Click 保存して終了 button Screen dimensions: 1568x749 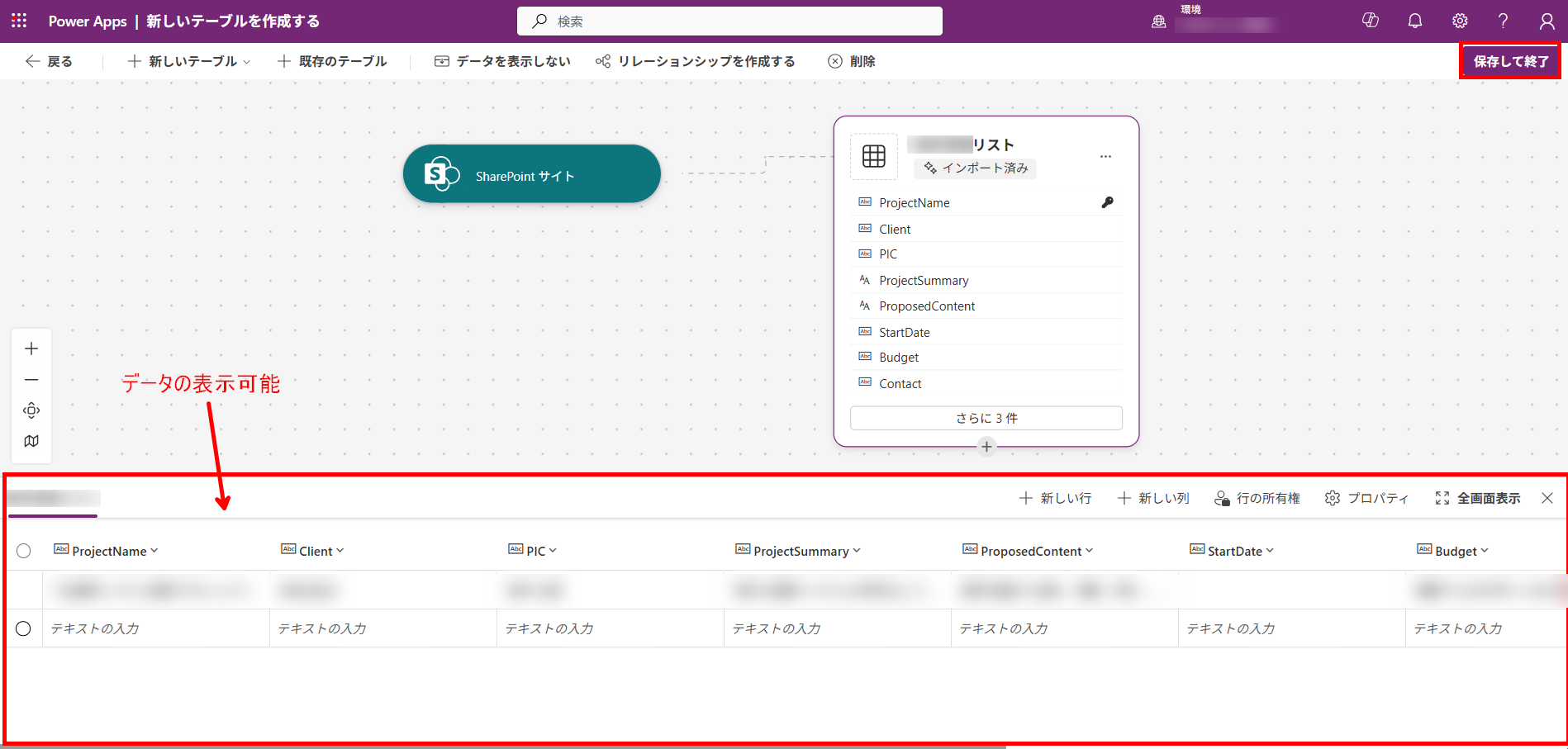pyautogui.click(x=1510, y=61)
